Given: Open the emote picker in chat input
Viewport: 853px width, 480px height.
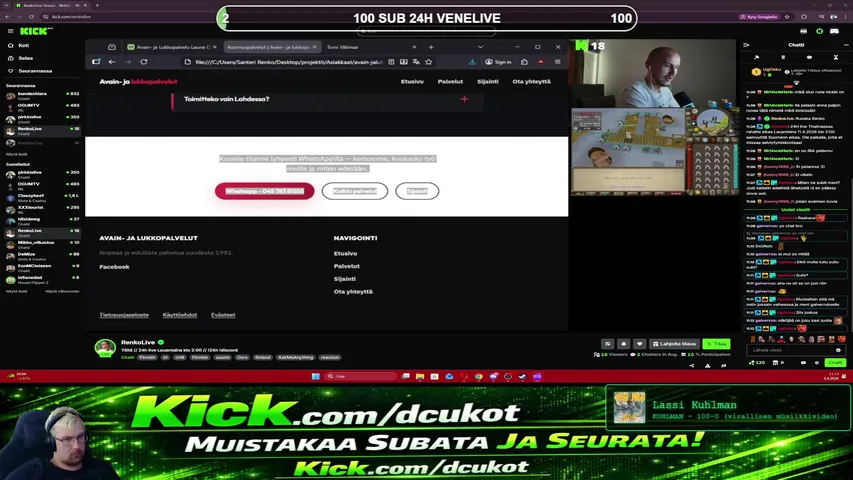Looking at the screenshot, I should click(x=838, y=350).
